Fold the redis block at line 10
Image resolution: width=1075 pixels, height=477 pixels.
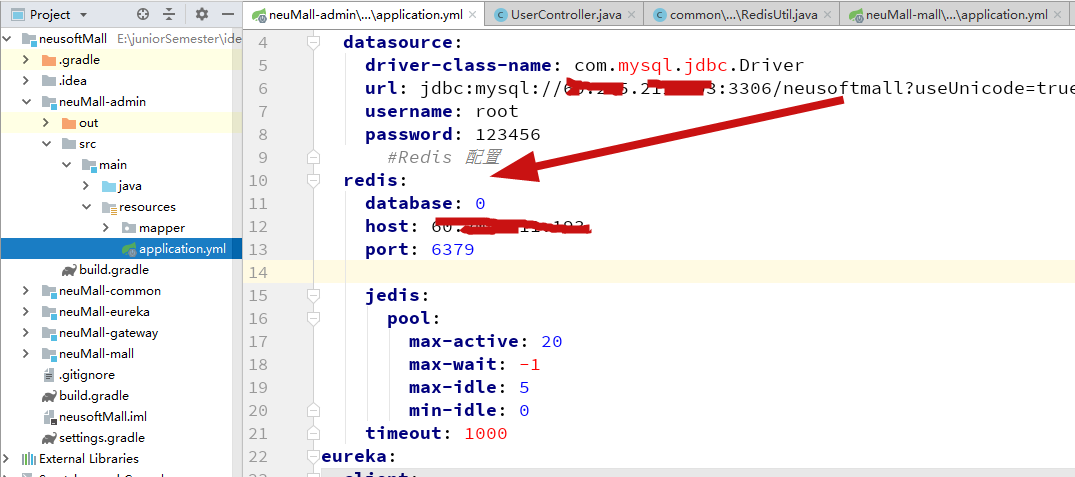(x=313, y=180)
